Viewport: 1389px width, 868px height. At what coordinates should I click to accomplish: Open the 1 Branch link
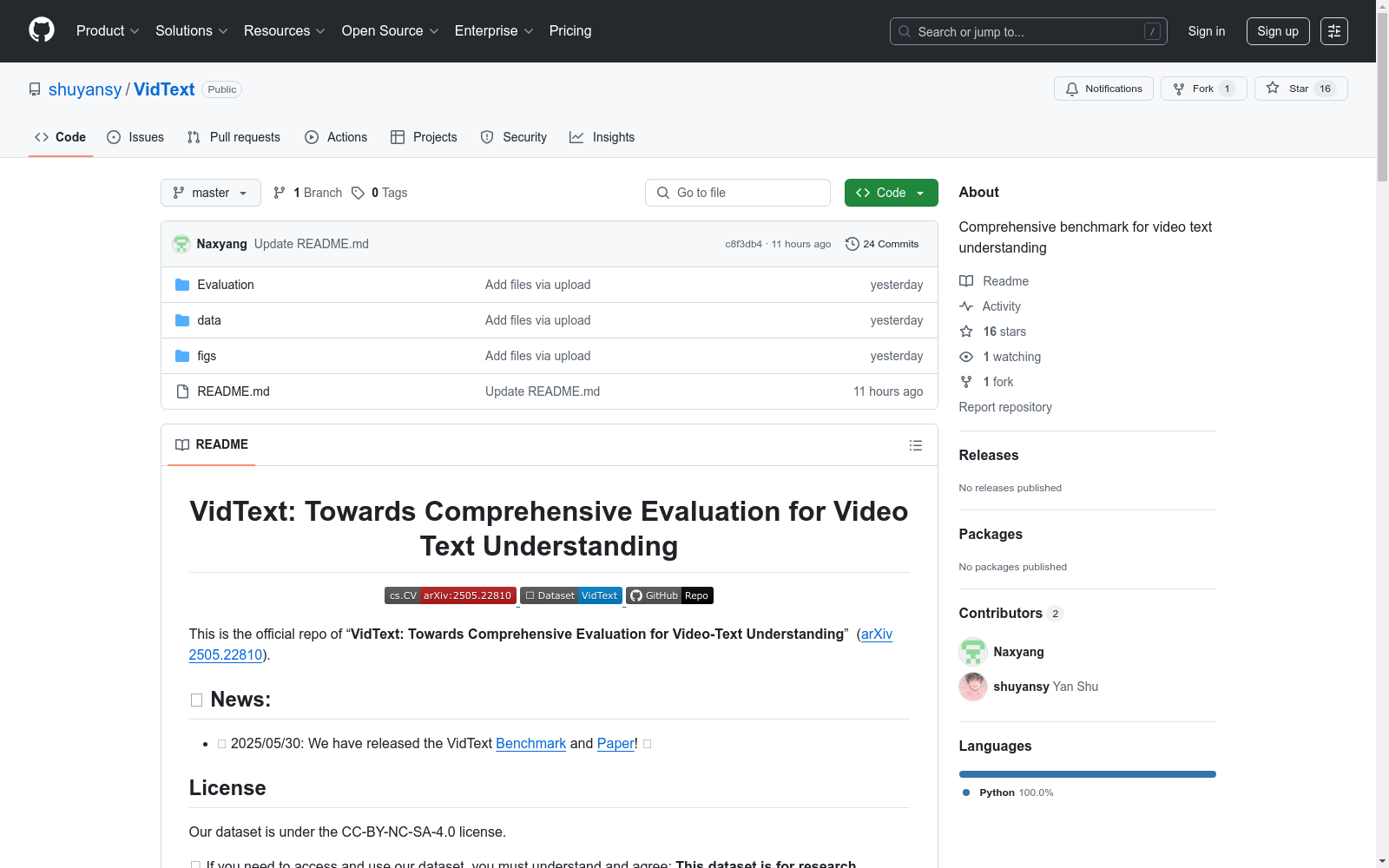[x=307, y=193]
